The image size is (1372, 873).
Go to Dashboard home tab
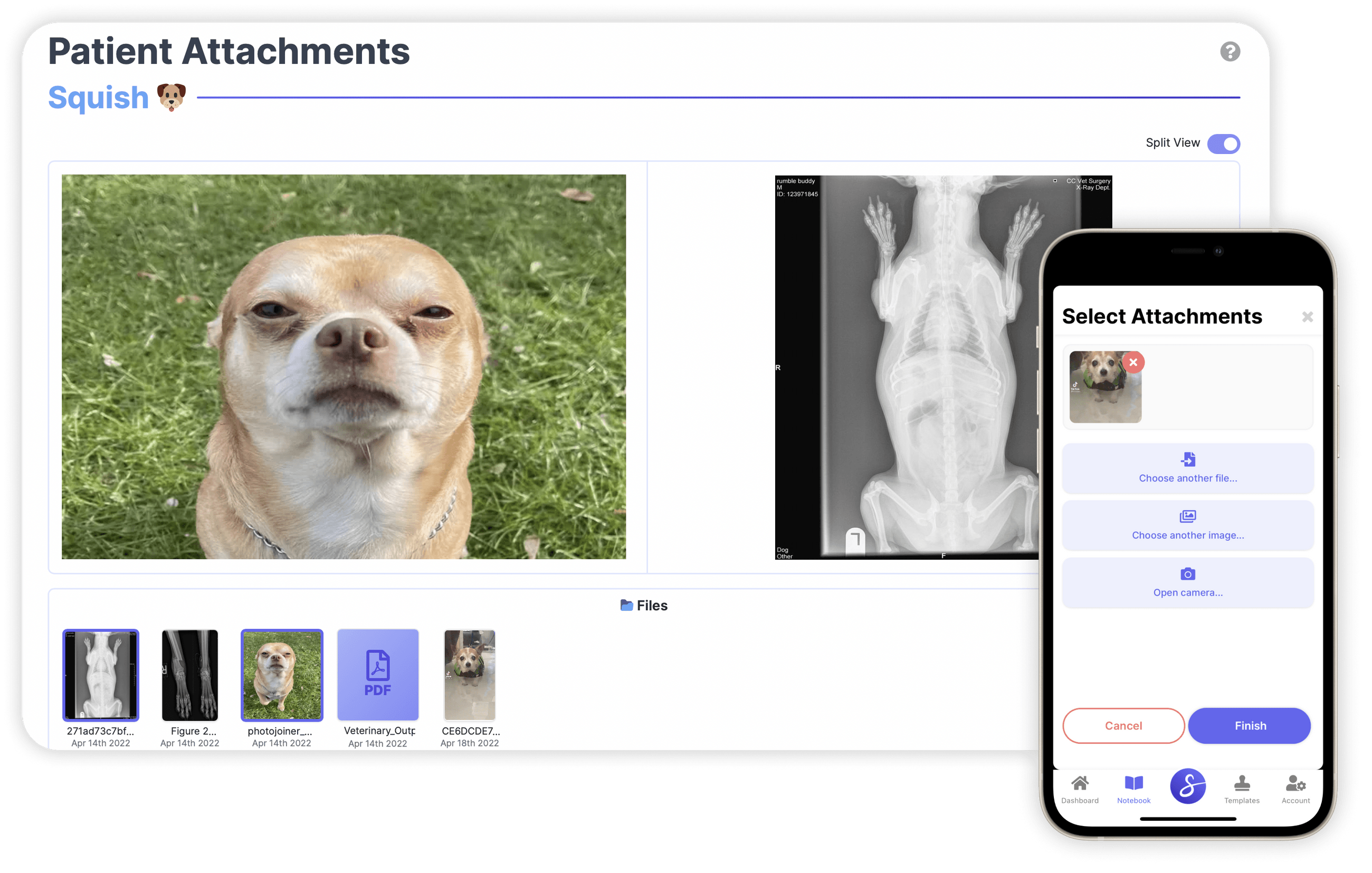[x=1079, y=789]
